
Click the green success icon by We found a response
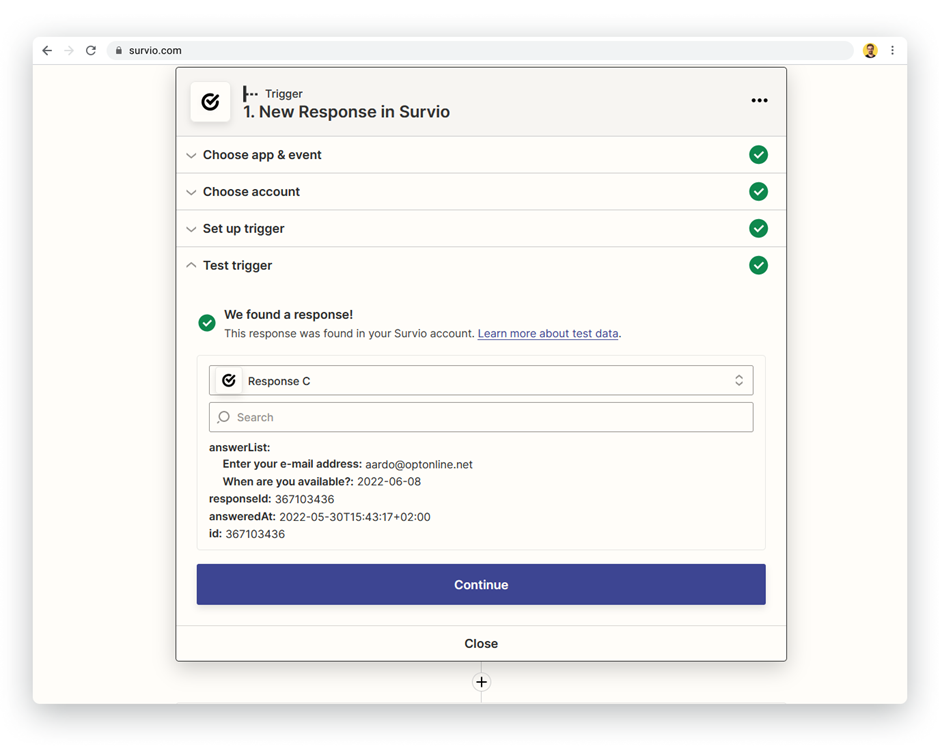[207, 323]
